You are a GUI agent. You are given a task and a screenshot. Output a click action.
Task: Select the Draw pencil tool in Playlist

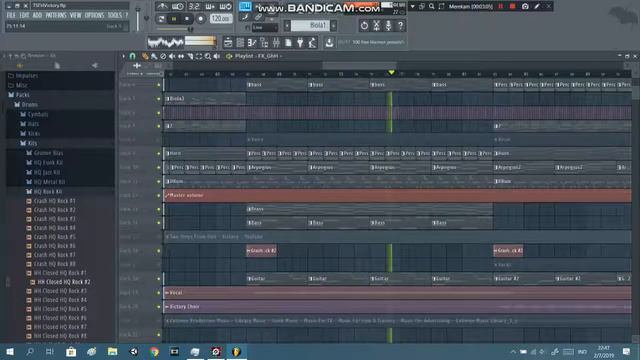click(x=145, y=56)
